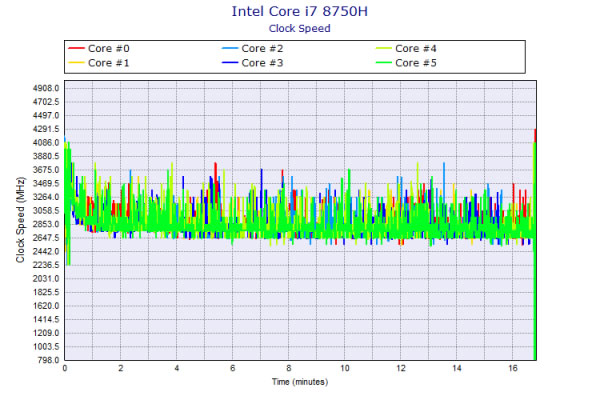The width and height of the screenshot is (600, 400).
Task: Click the Core #1 yellow legend line
Action: pos(76,62)
